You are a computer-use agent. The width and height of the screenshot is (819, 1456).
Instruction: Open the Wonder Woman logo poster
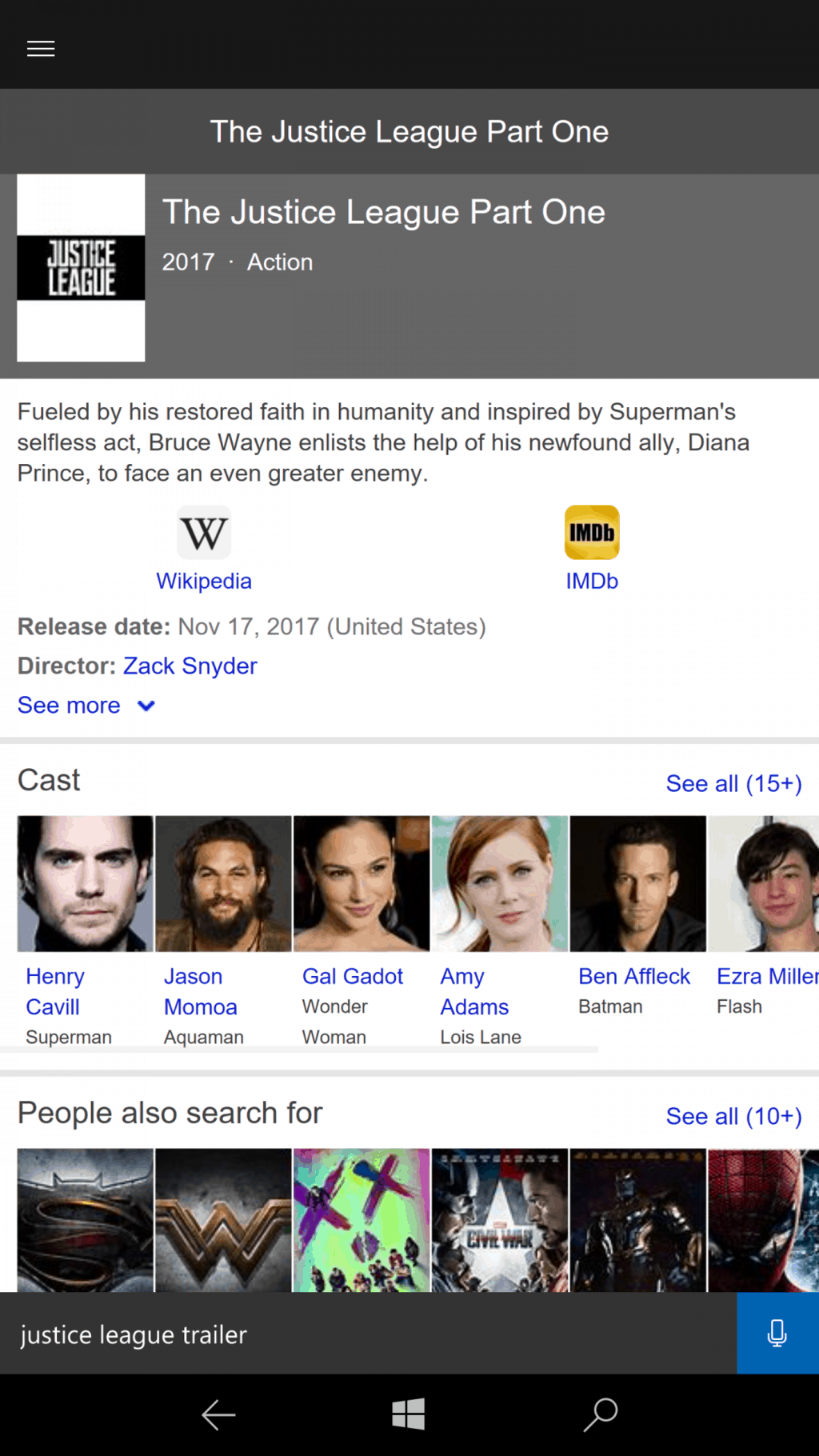[223, 1221]
